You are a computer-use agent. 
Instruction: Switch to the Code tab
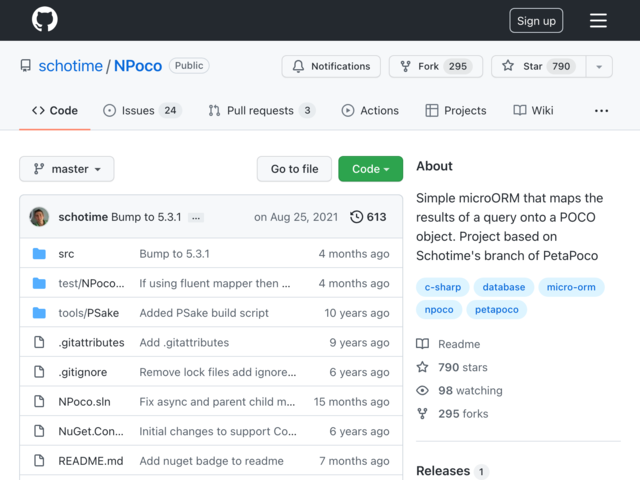(x=55, y=111)
